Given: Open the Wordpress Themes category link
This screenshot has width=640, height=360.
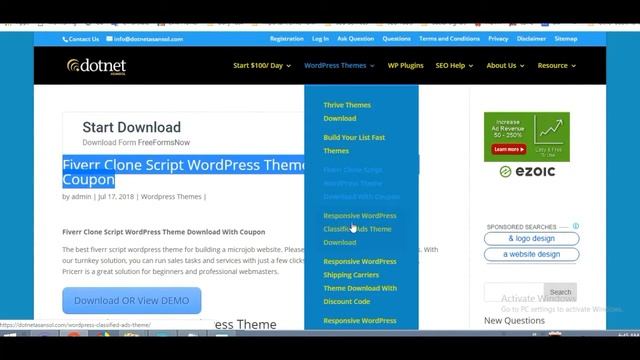Looking at the screenshot, I should coord(171,197).
